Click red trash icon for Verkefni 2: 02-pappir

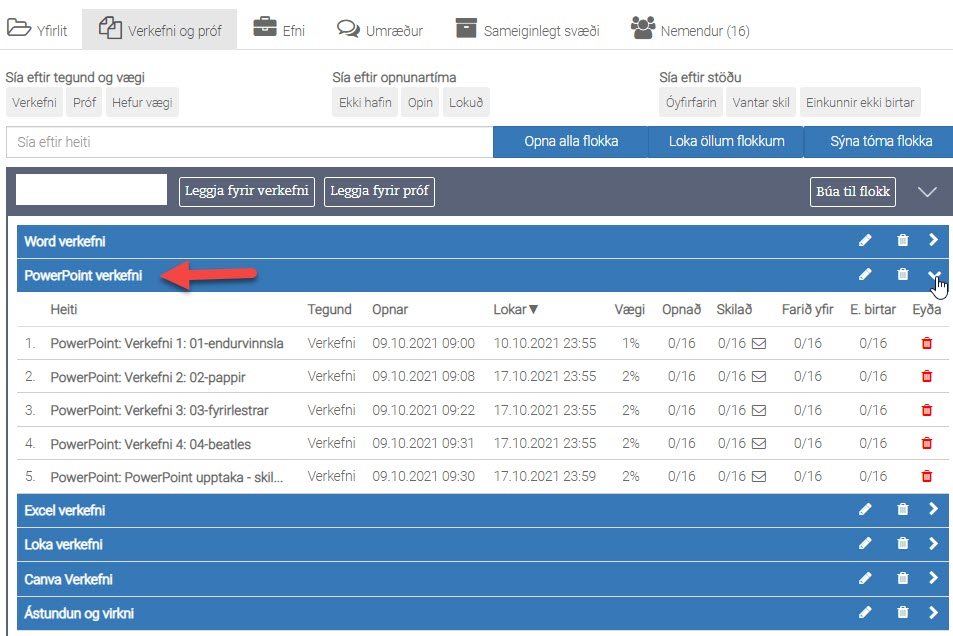pyautogui.click(x=926, y=377)
